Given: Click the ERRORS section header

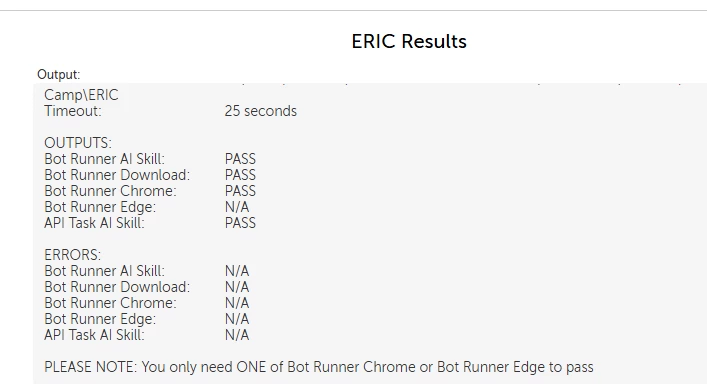Looking at the screenshot, I should pyautogui.click(x=73, y=255).
